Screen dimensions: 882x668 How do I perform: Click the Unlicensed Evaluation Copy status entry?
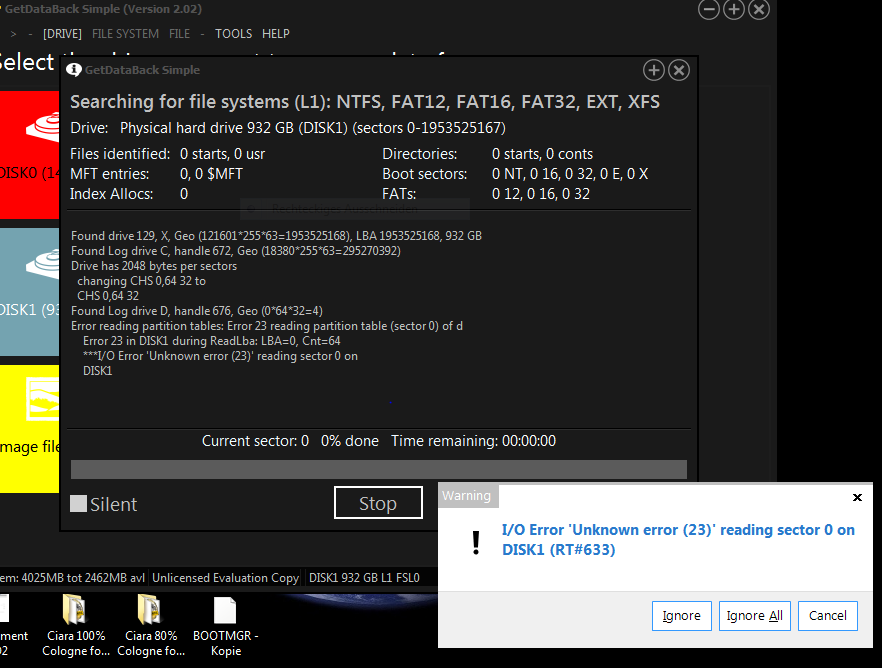(x=226, y=577)
